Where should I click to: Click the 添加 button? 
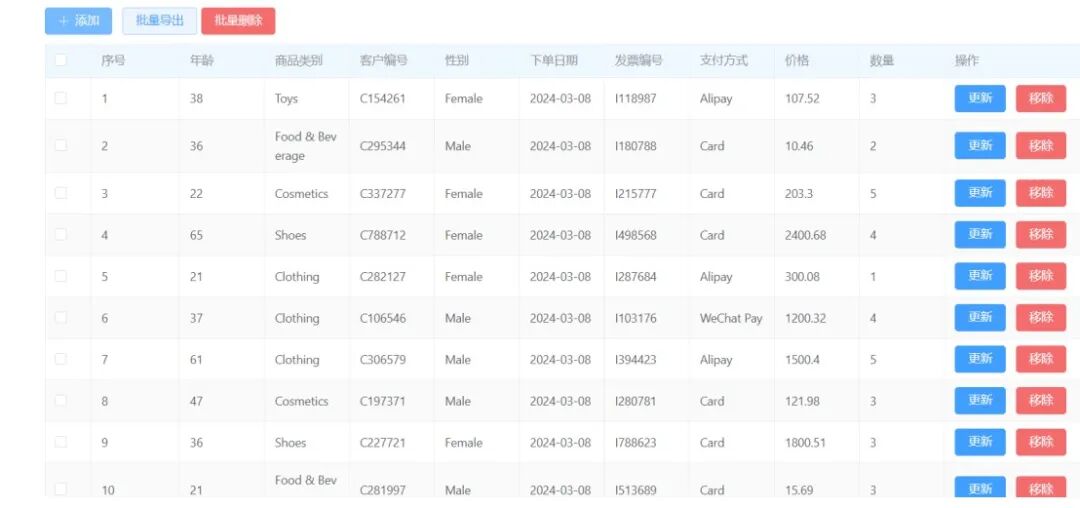(78, 21)
